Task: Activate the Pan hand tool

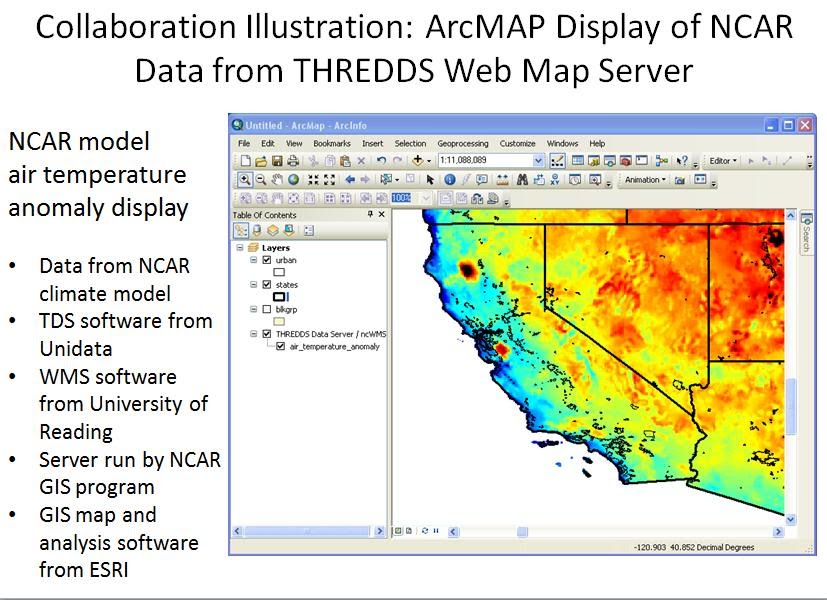Action: (277, 180)
